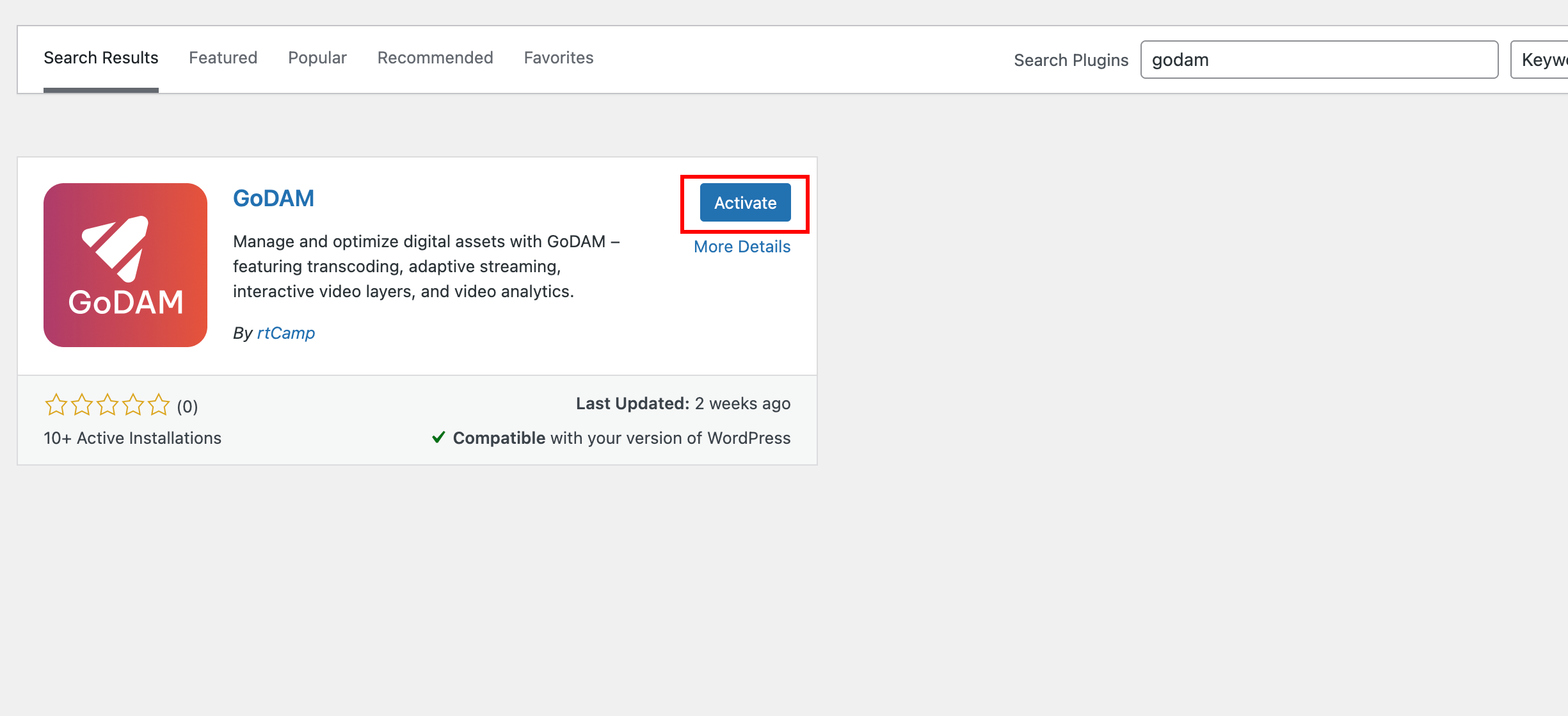Click the GoDAM plugin logo icon
This screenshot has height=716, width=1568.
[x=125, y=265]
